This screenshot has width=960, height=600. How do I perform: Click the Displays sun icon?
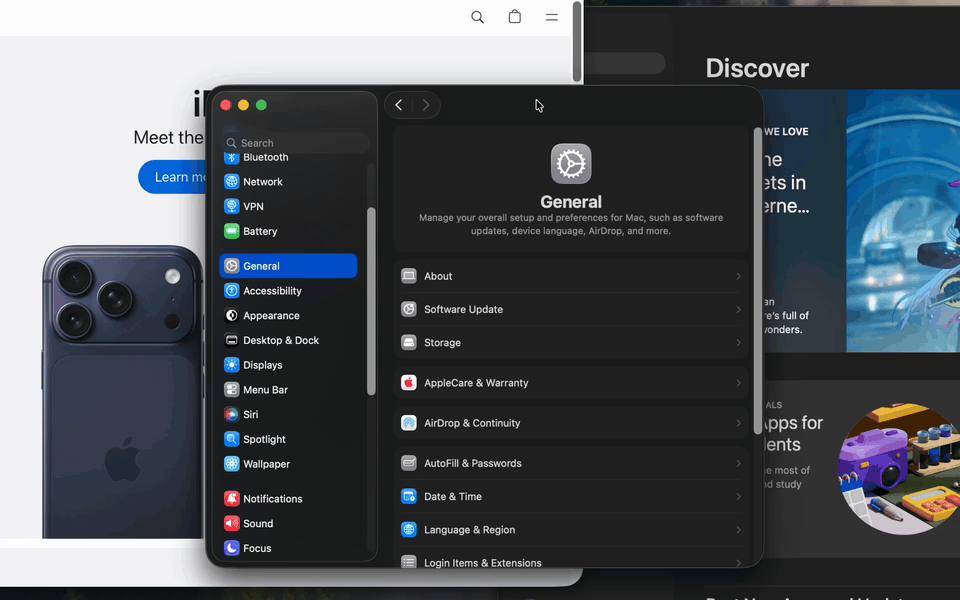(231, 365)
